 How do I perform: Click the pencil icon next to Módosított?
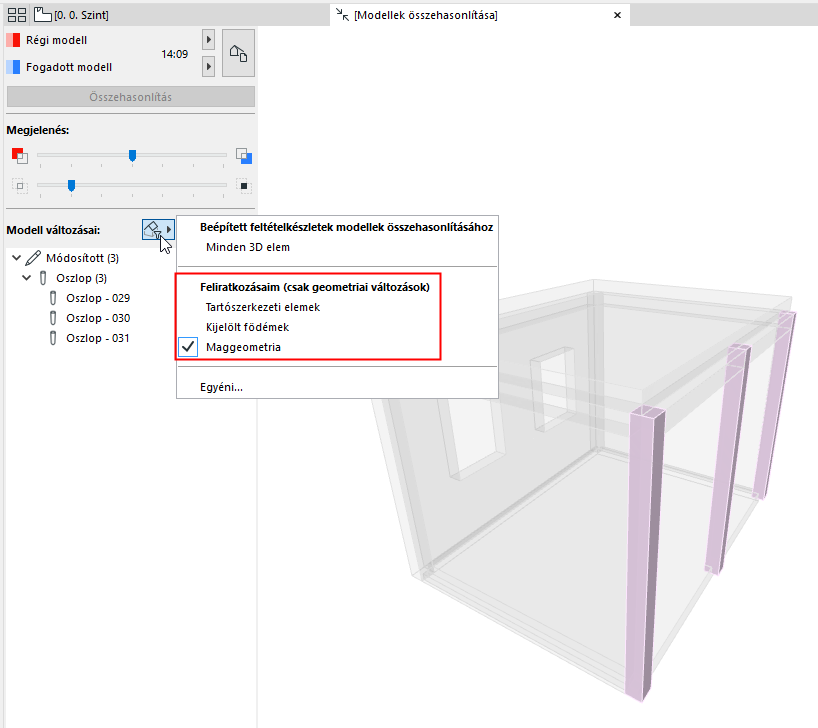33,257
